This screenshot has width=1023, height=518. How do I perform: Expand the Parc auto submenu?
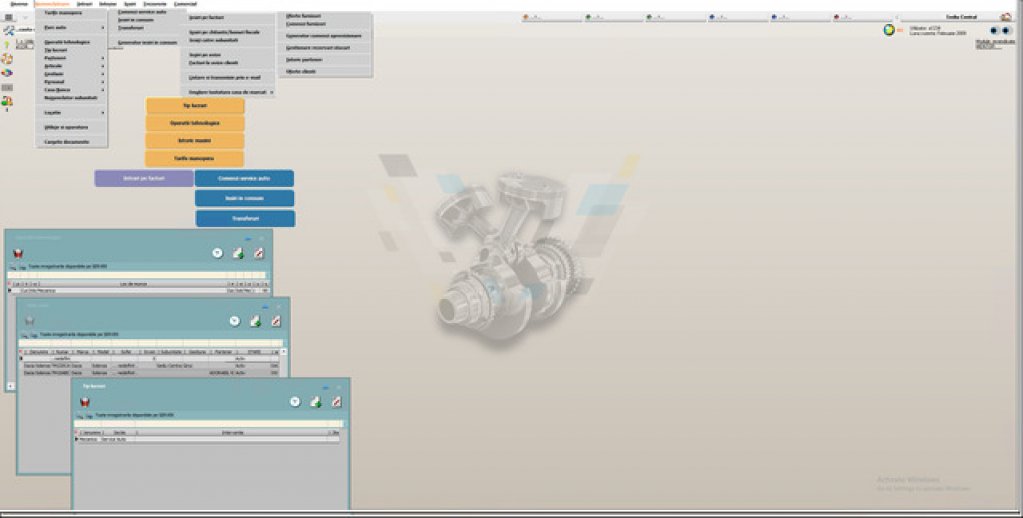pos(71,27)
